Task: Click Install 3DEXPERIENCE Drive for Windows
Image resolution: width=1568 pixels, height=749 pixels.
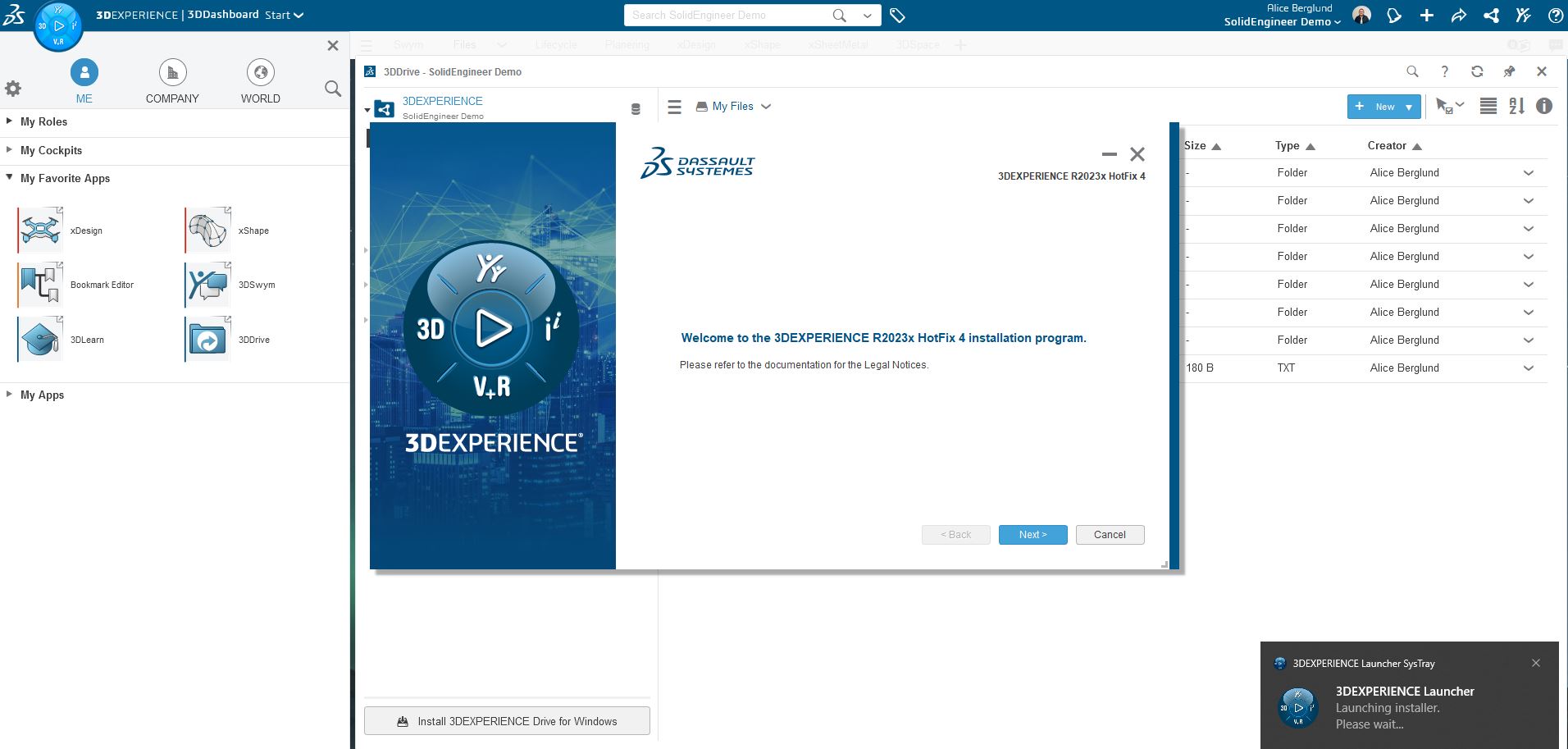Action: coord(507,721)
